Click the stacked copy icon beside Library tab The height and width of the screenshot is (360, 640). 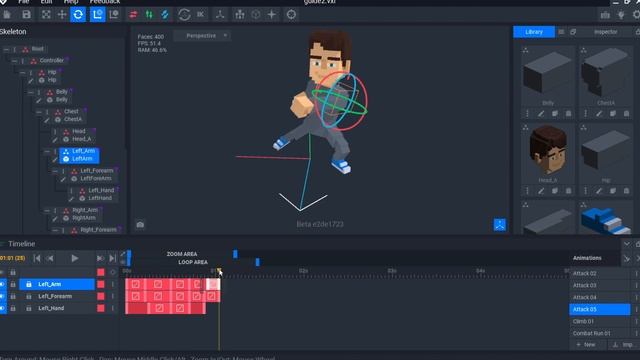point(573,32)
